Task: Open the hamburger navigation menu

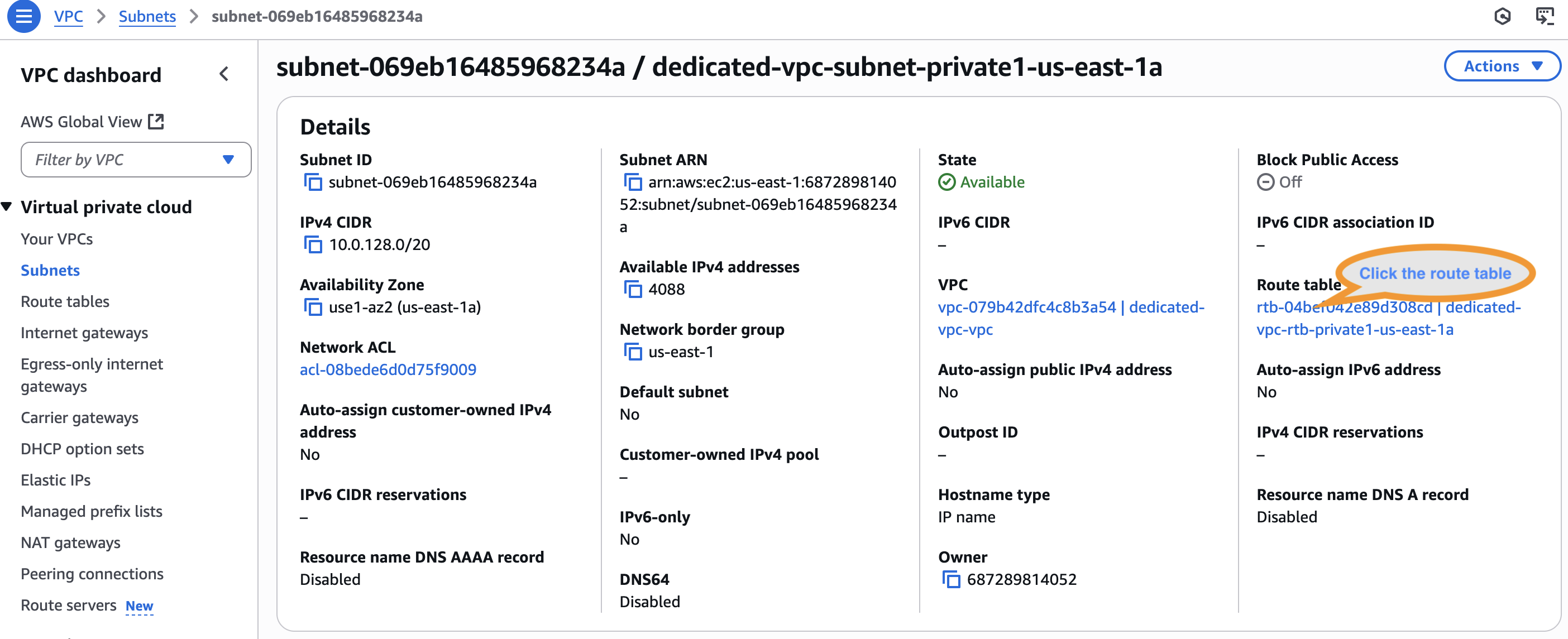Action: pyautogui.click(x=23, y=16)
